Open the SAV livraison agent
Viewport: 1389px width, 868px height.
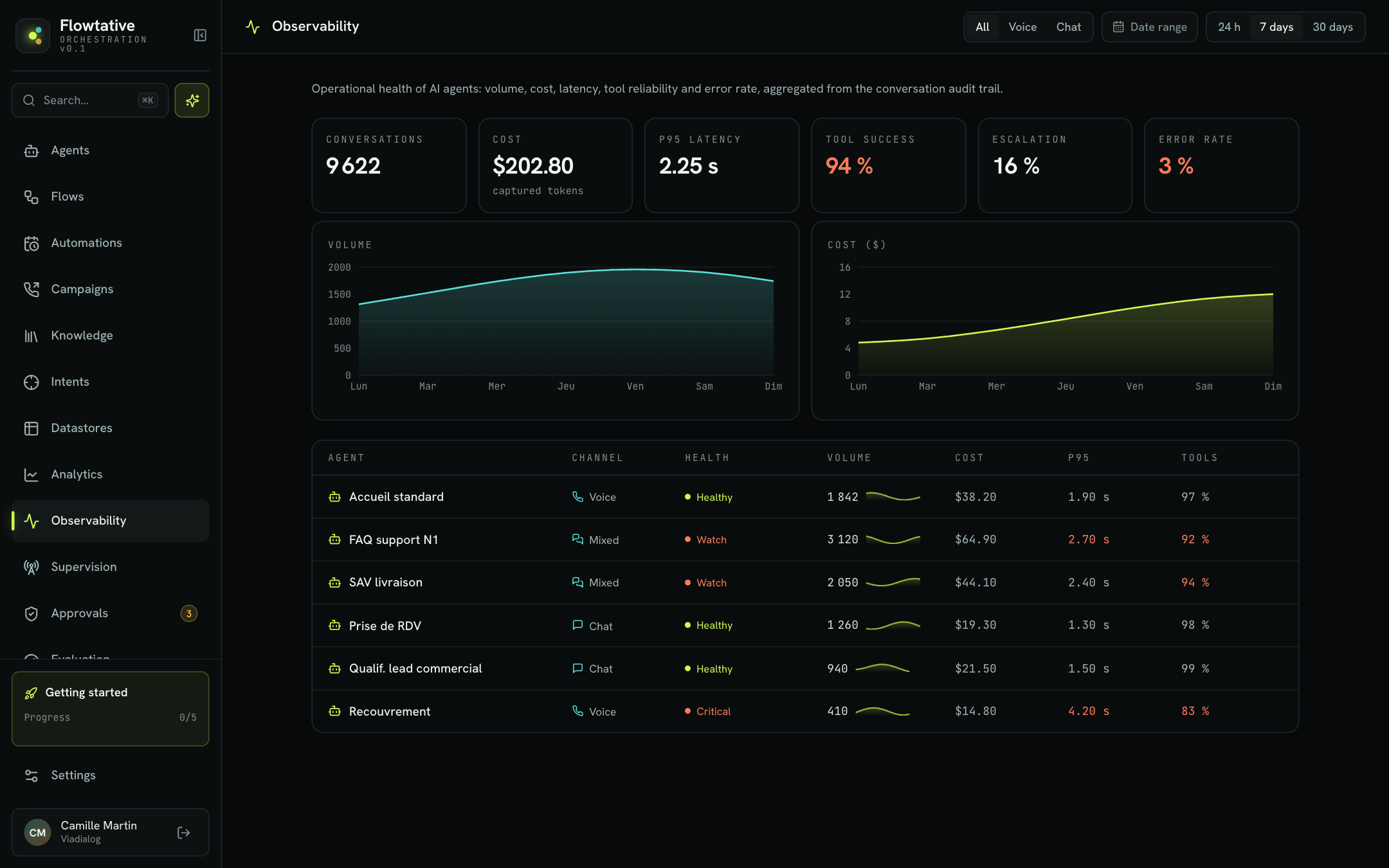coord(805,583)
